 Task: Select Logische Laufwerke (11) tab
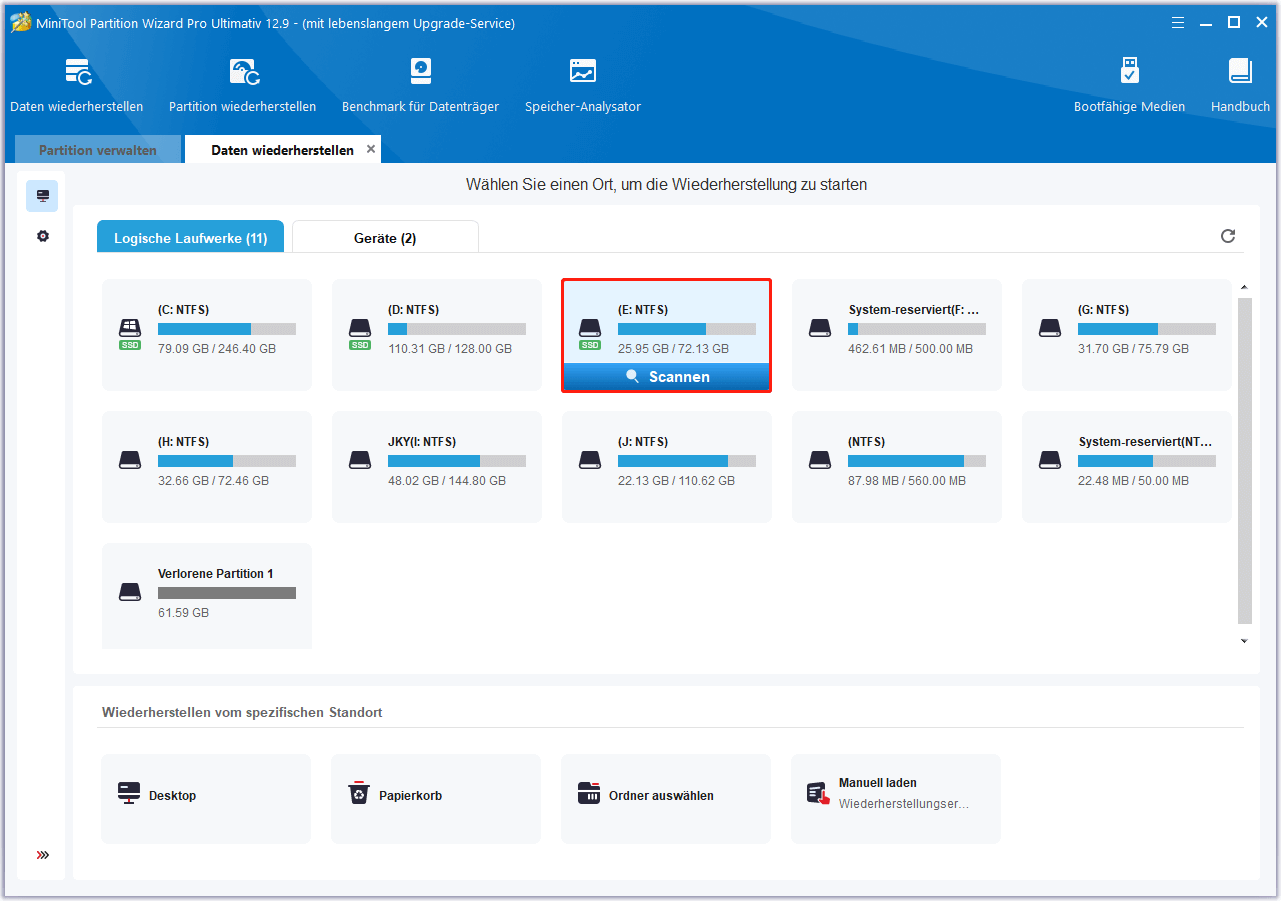coord(190,238)
